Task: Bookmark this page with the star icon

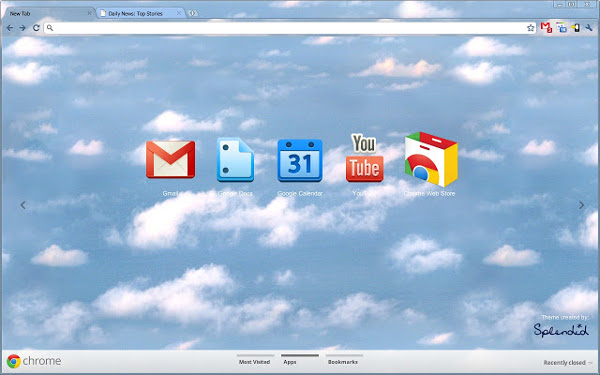Action: pos(530,28)
